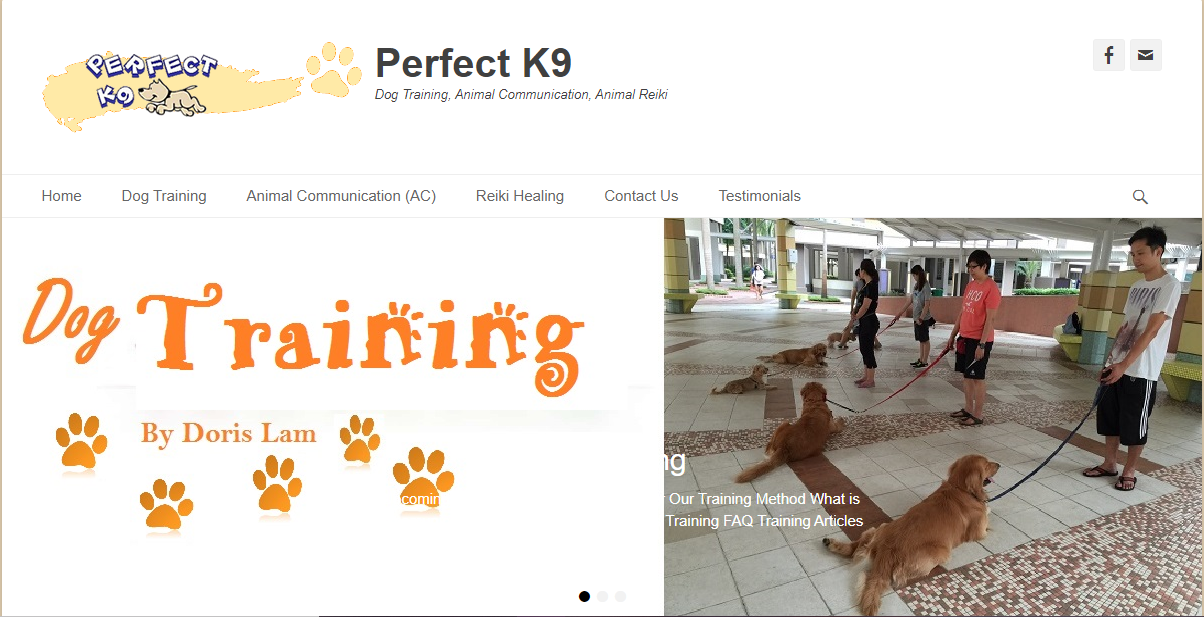Image resolution: width=1204 pixels, height=617 pixels.
Task: Open Training FAQ Training Articles link text
Action: coord(764,521)
